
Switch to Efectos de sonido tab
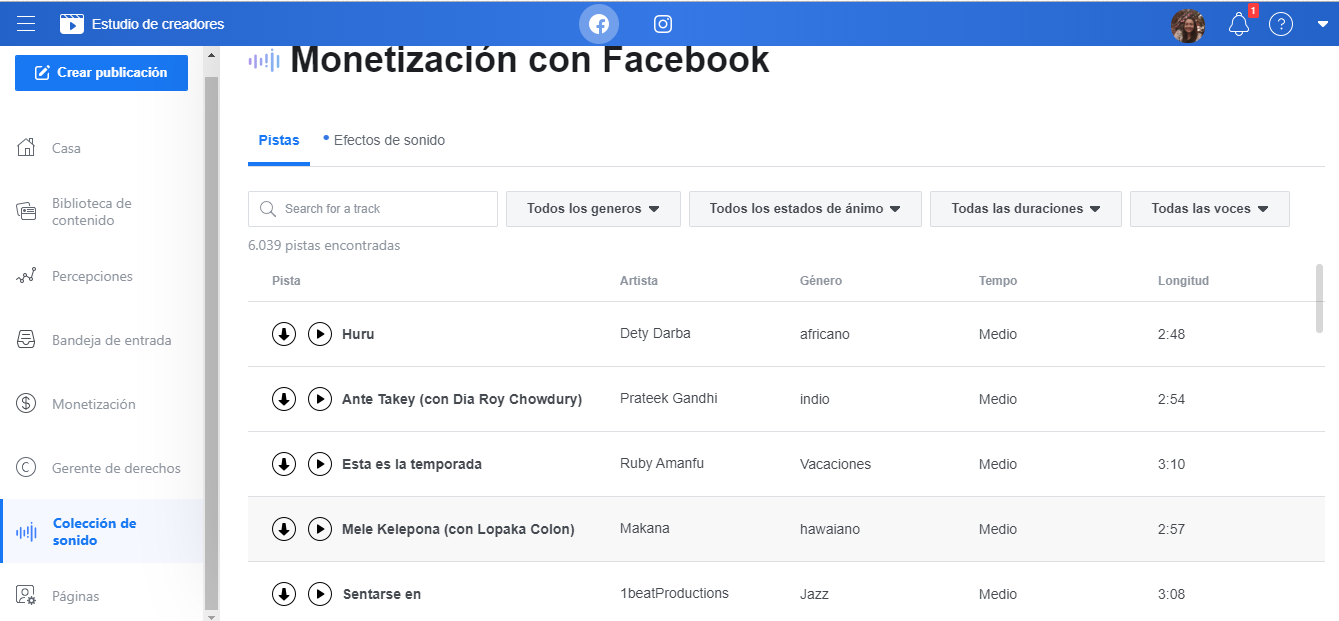click(x=385, y=141)
